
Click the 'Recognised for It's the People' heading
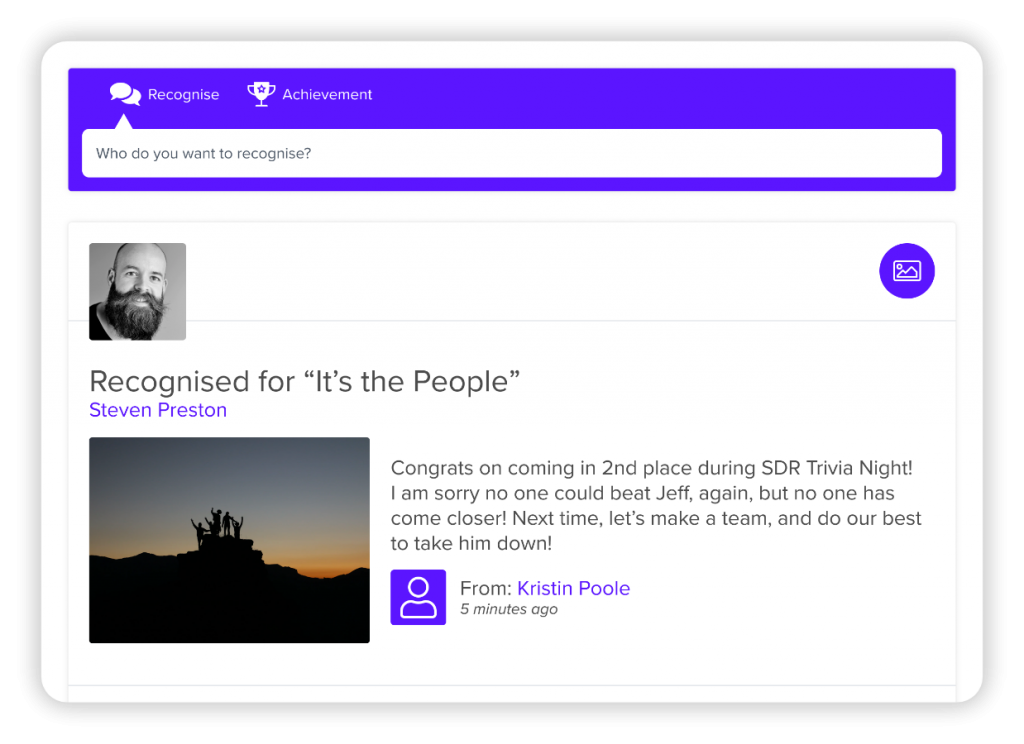[x=304, y=381]
